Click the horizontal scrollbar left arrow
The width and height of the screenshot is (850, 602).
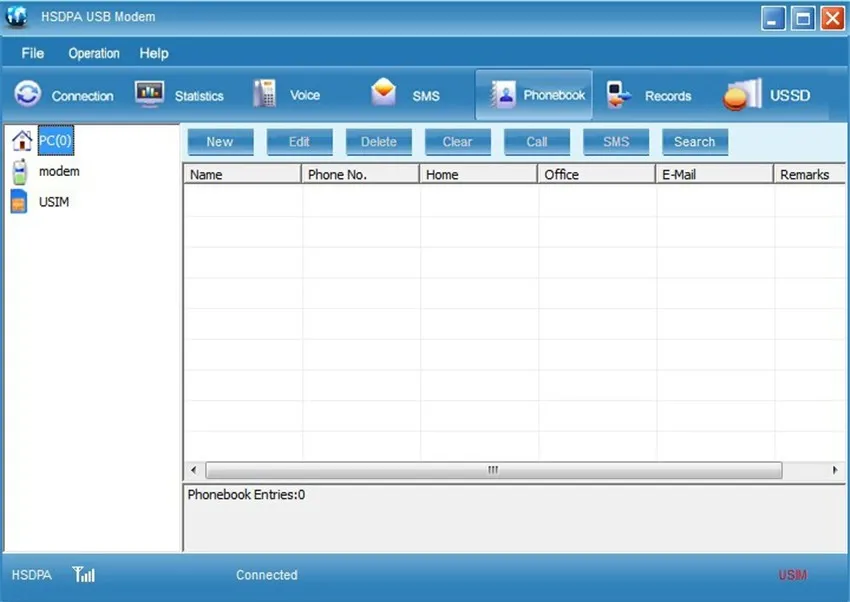click(194, 470)
